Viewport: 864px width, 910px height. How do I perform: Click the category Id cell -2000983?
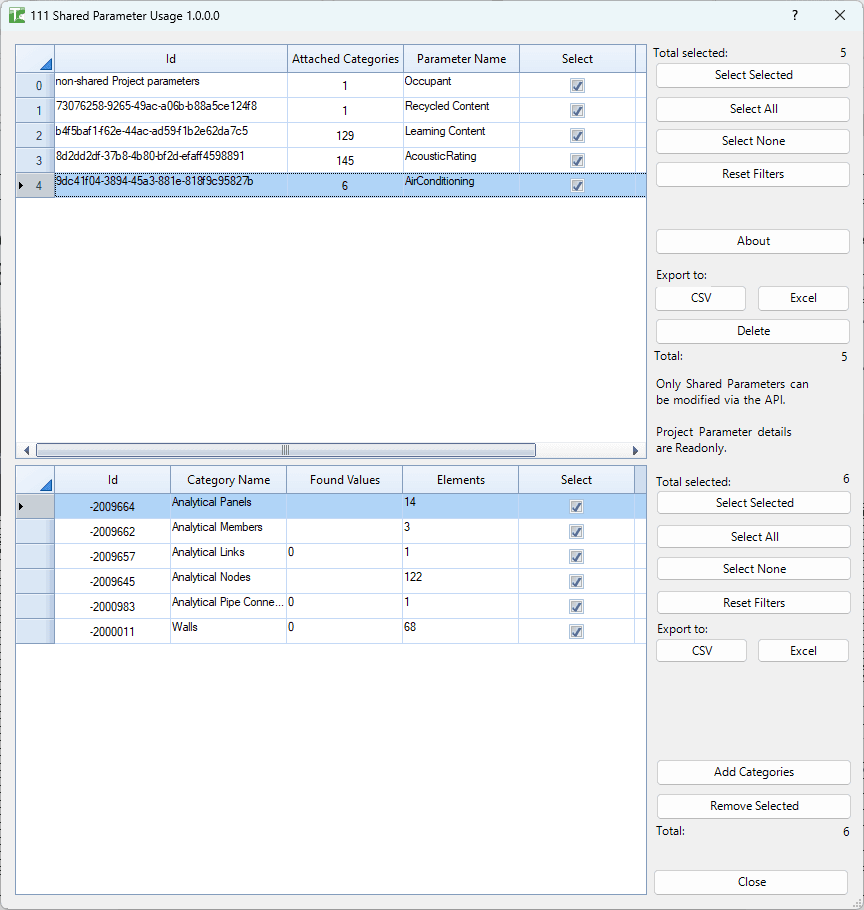coord(113,606)
